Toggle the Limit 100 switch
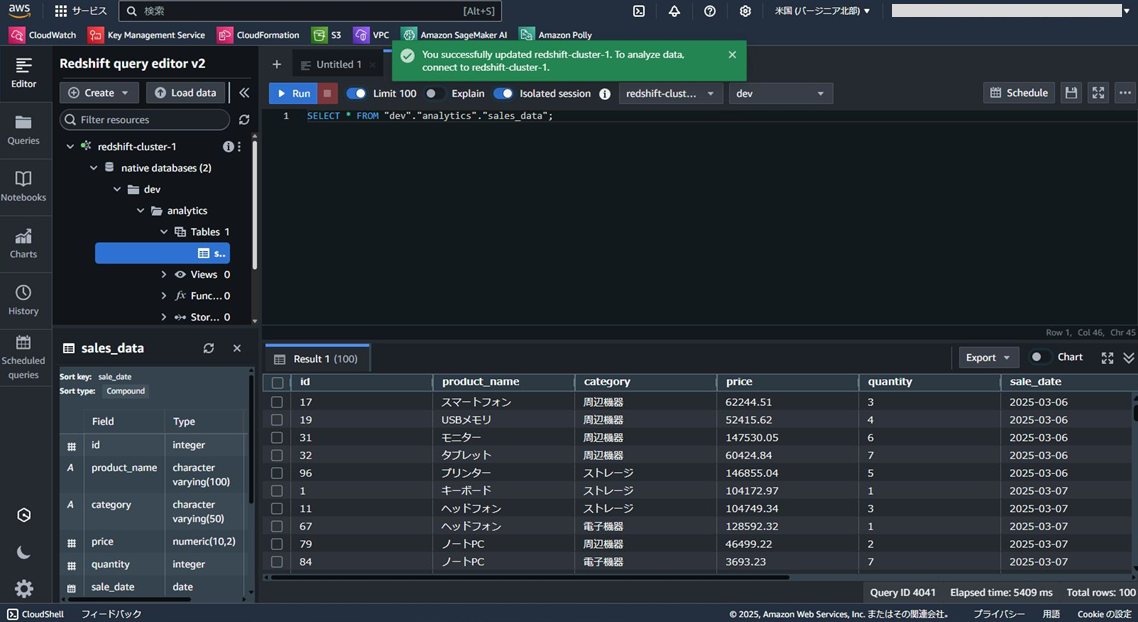The image size is (1138, 622). point(358,92)
